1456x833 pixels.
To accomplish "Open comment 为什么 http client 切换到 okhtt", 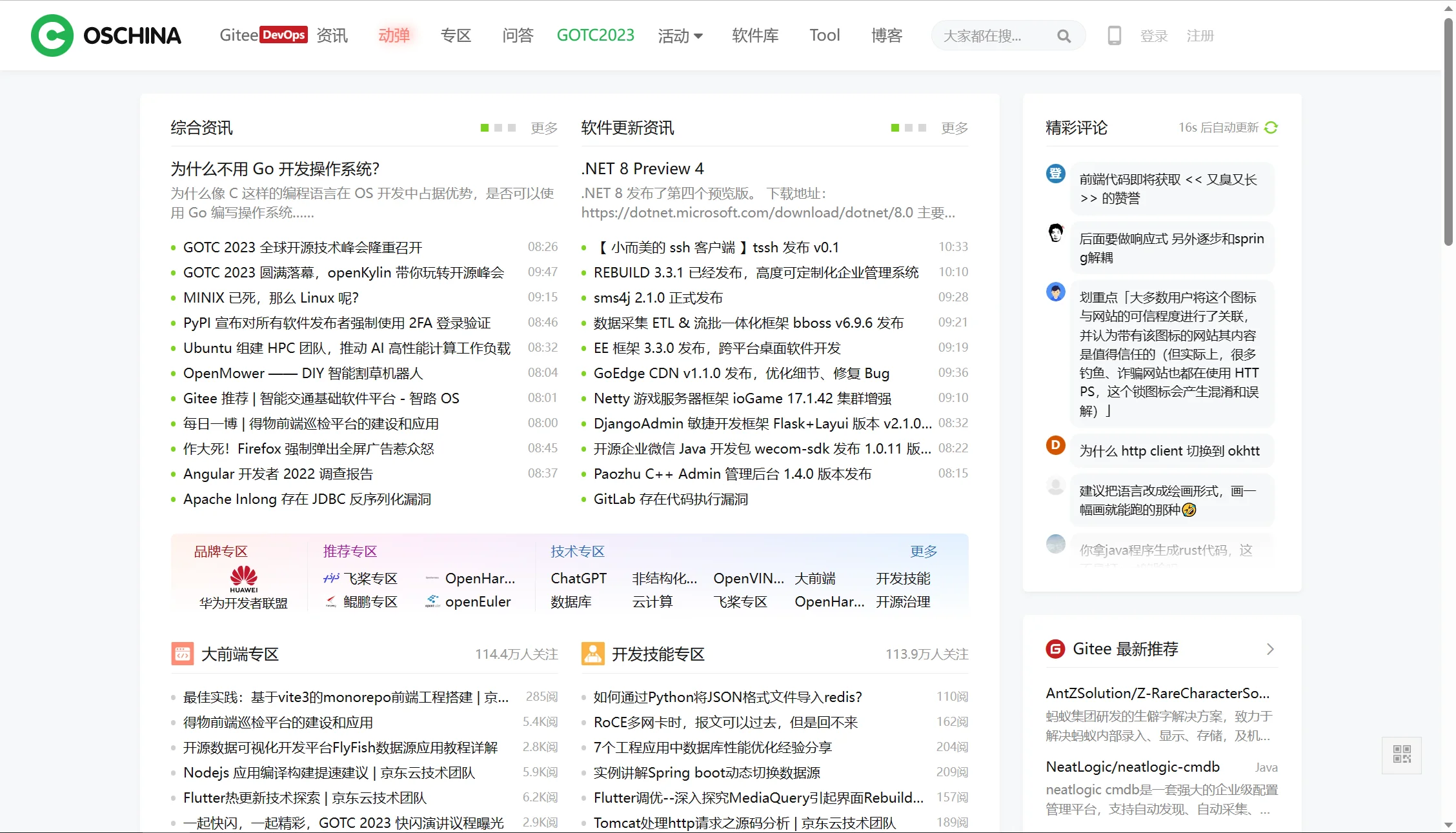I will click(x=1169, y=450).
